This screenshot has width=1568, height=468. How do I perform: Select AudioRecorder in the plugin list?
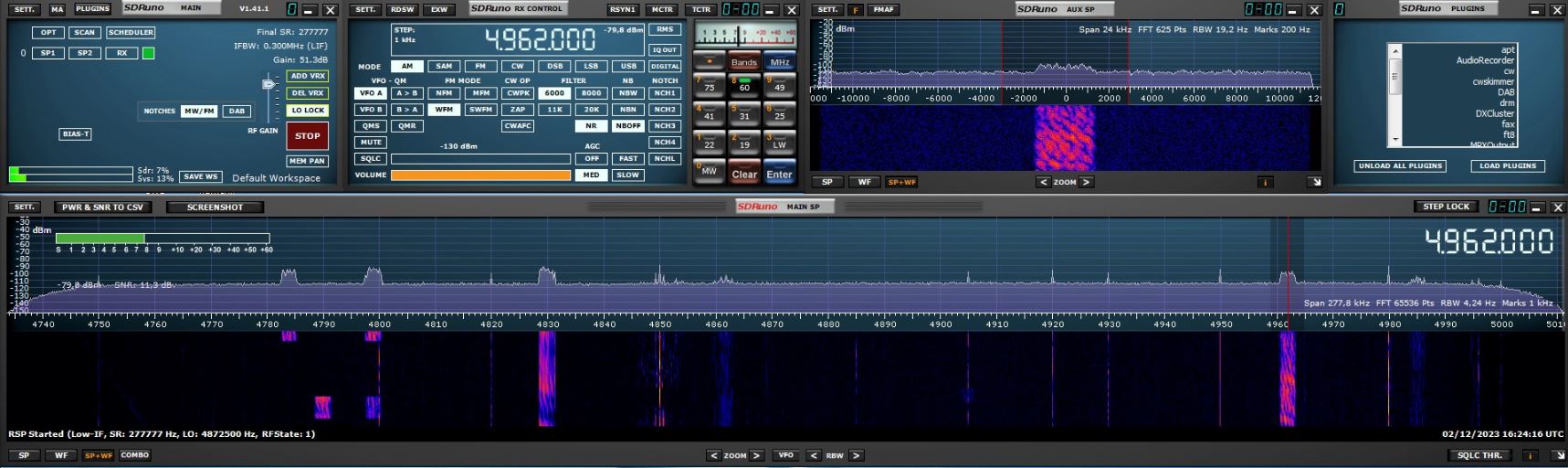point(1485,60)
